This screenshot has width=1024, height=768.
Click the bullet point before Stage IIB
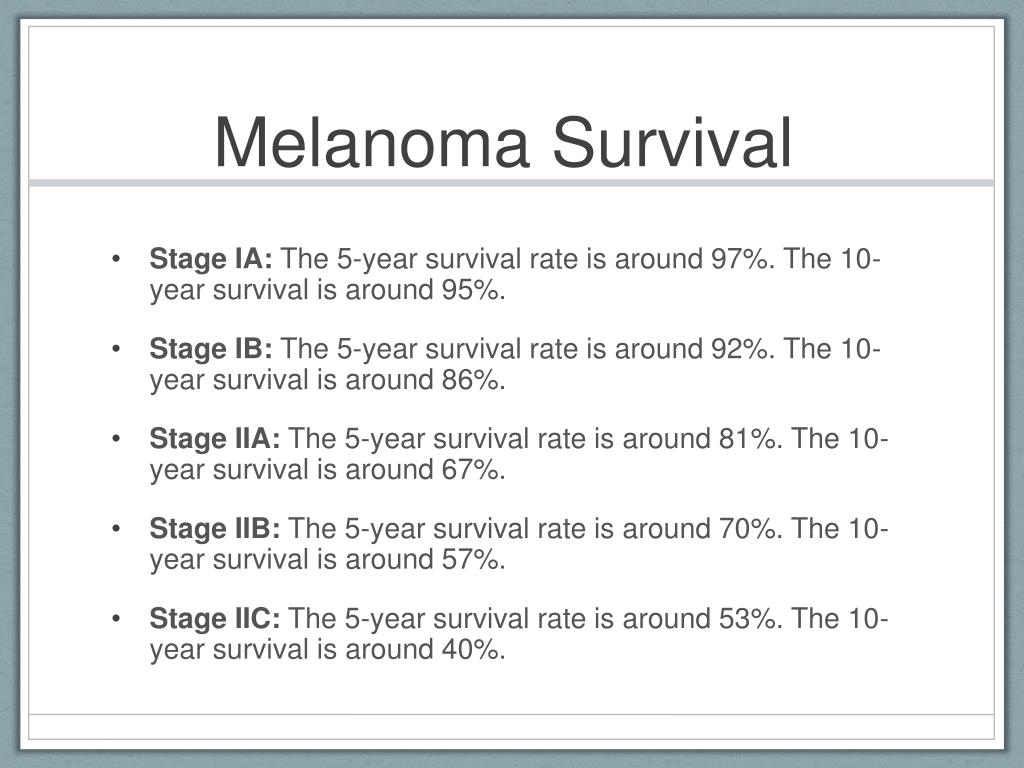(116, 528)
